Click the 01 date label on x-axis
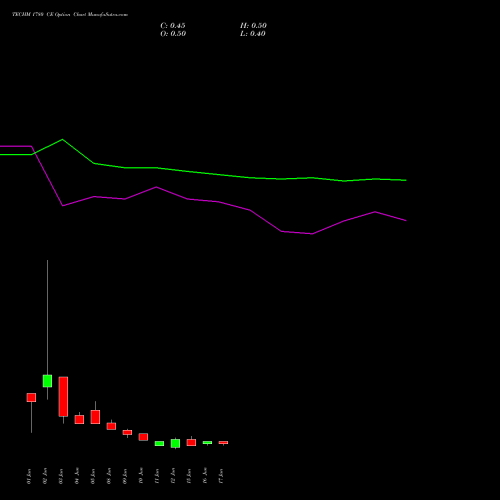Image resolution: width=500 pixels, height=500 pixels. 29,476
